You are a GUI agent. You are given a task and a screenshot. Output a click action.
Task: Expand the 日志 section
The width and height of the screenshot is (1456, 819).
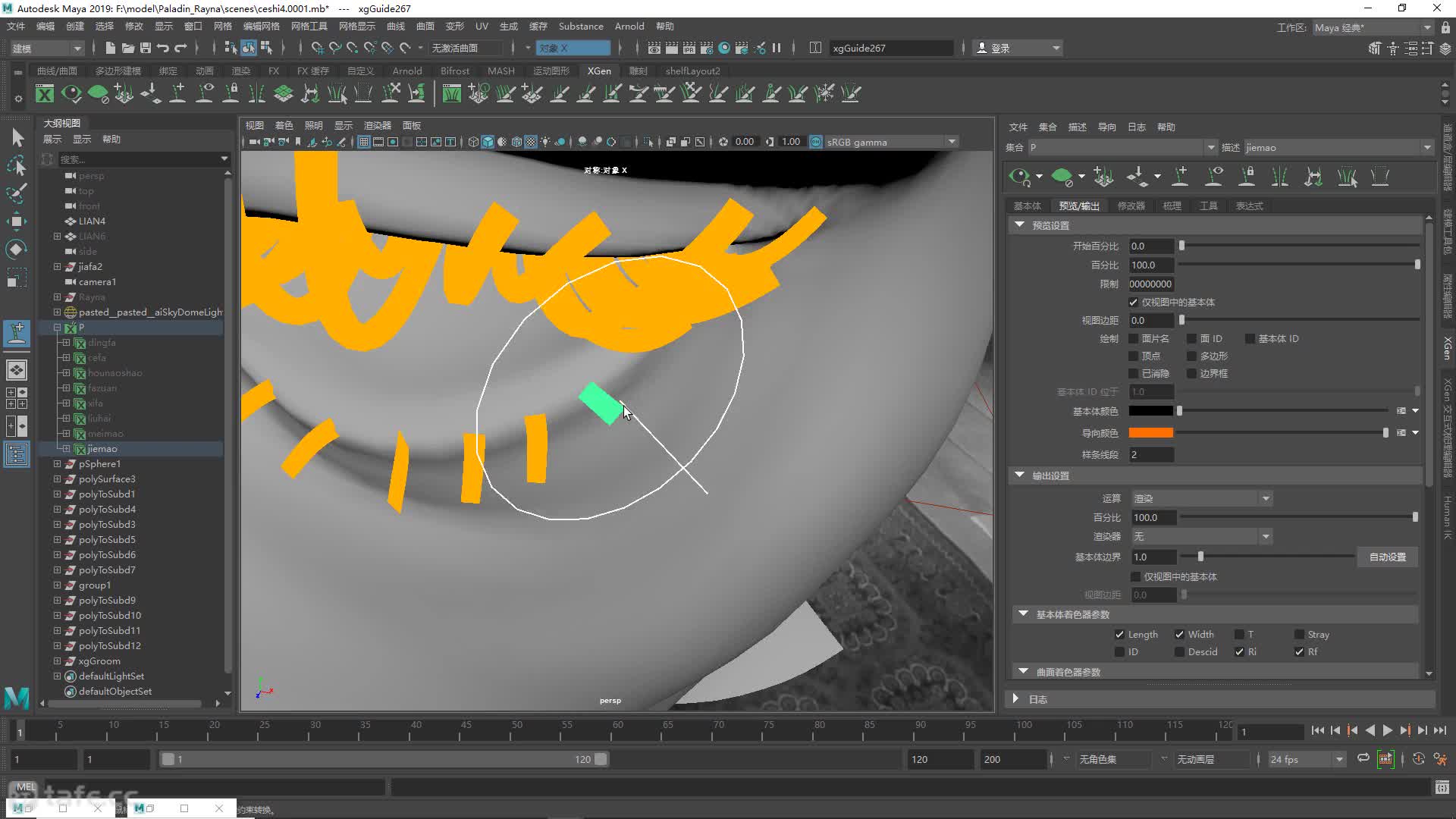(x=1016, y=699)
